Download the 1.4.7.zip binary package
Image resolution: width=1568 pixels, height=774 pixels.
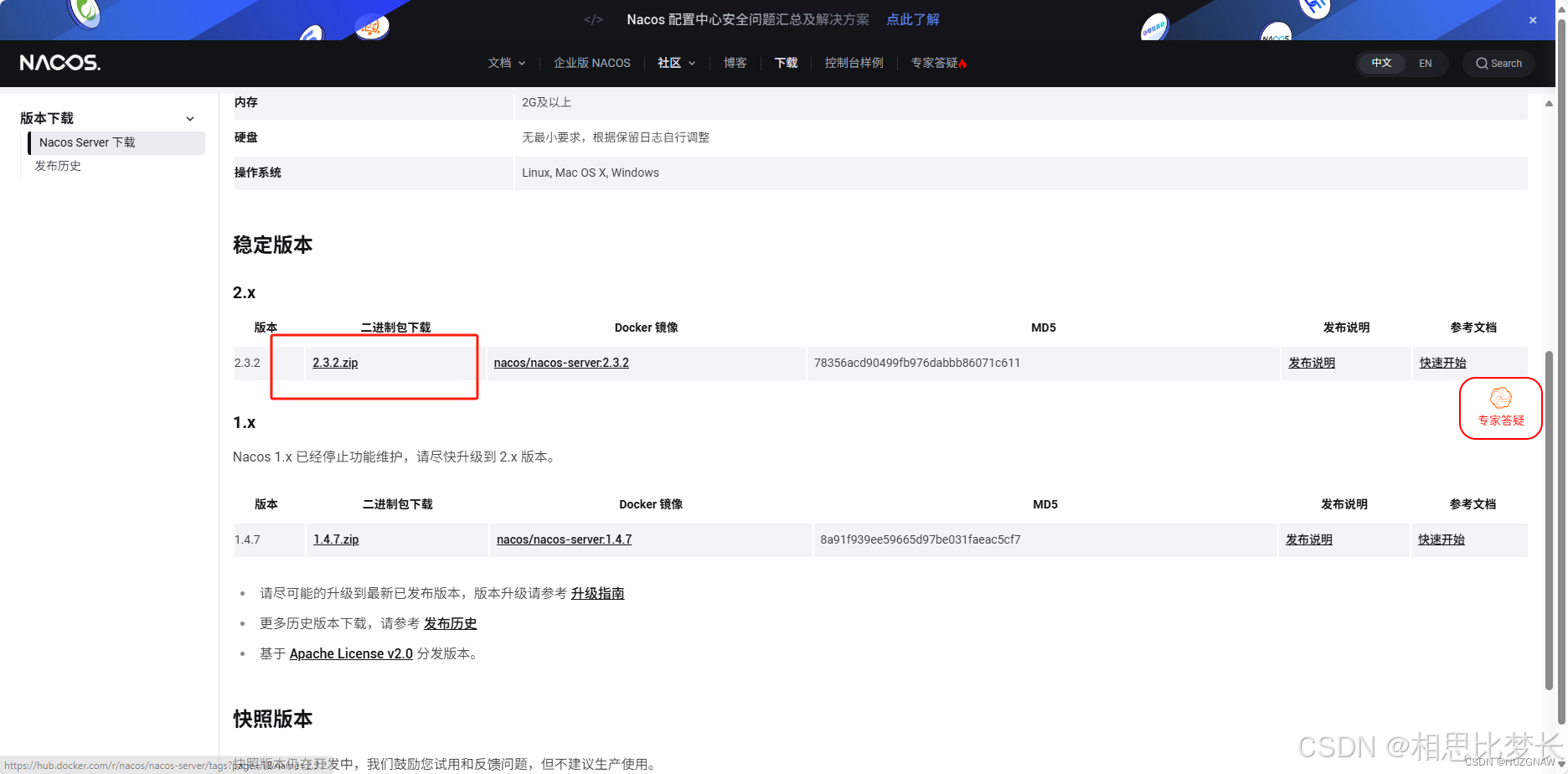click(x=336, y=539)
